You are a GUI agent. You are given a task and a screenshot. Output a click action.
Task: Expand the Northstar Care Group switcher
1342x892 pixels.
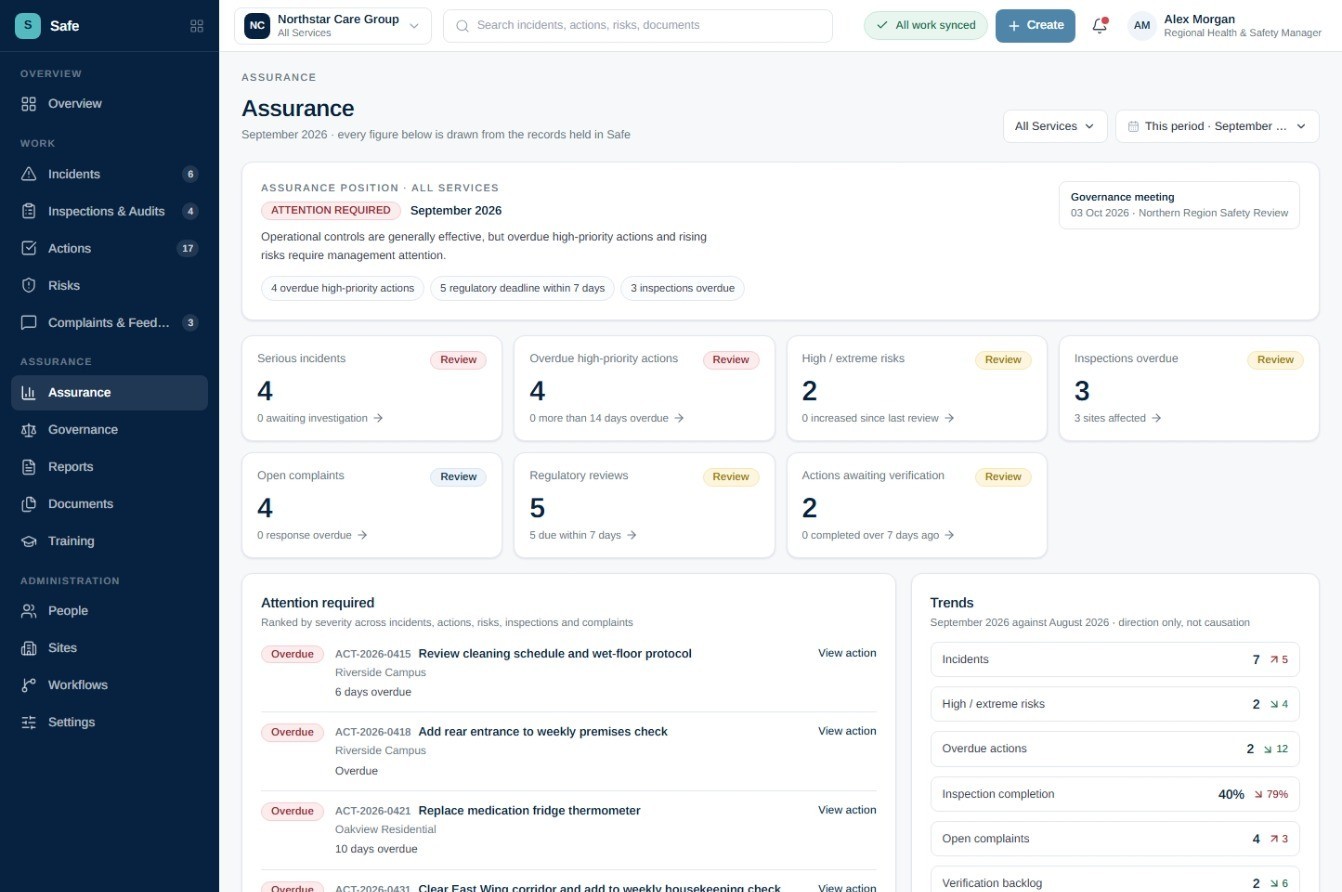click(x=333, y=26)
